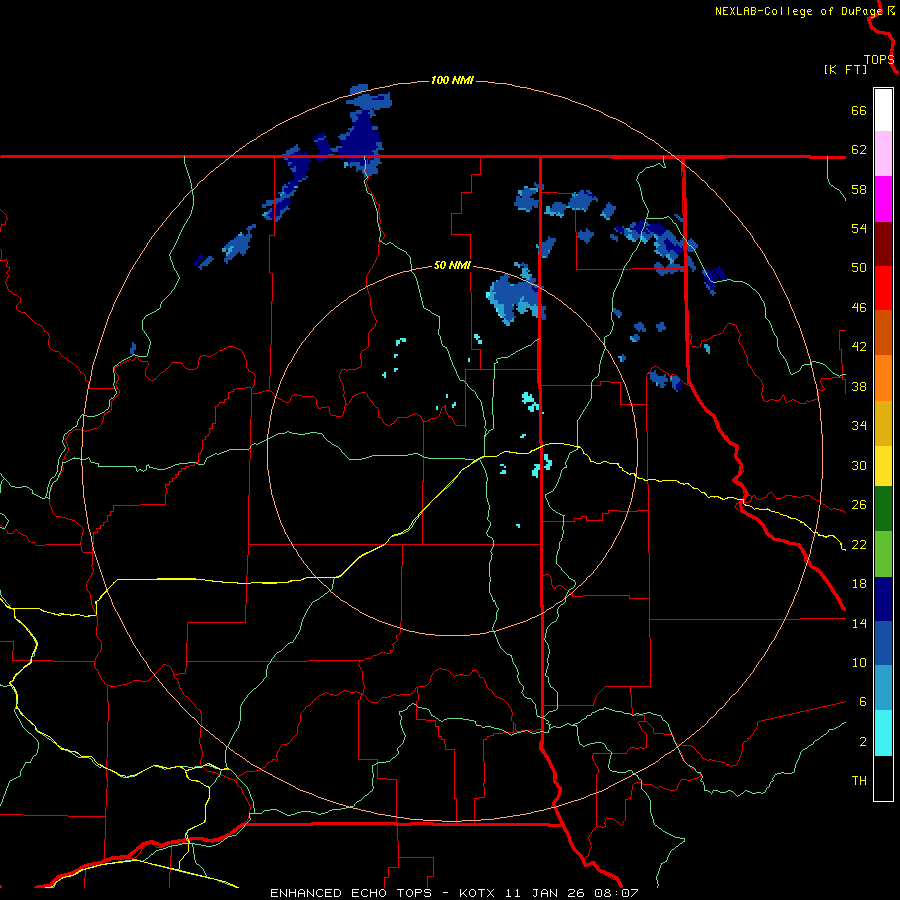The height and width of the screenshot is (900, 900).
Task: Click the ENHANCED ECHO TOPS KOTX timestamp caption
Action: click(x=454, y=893)
